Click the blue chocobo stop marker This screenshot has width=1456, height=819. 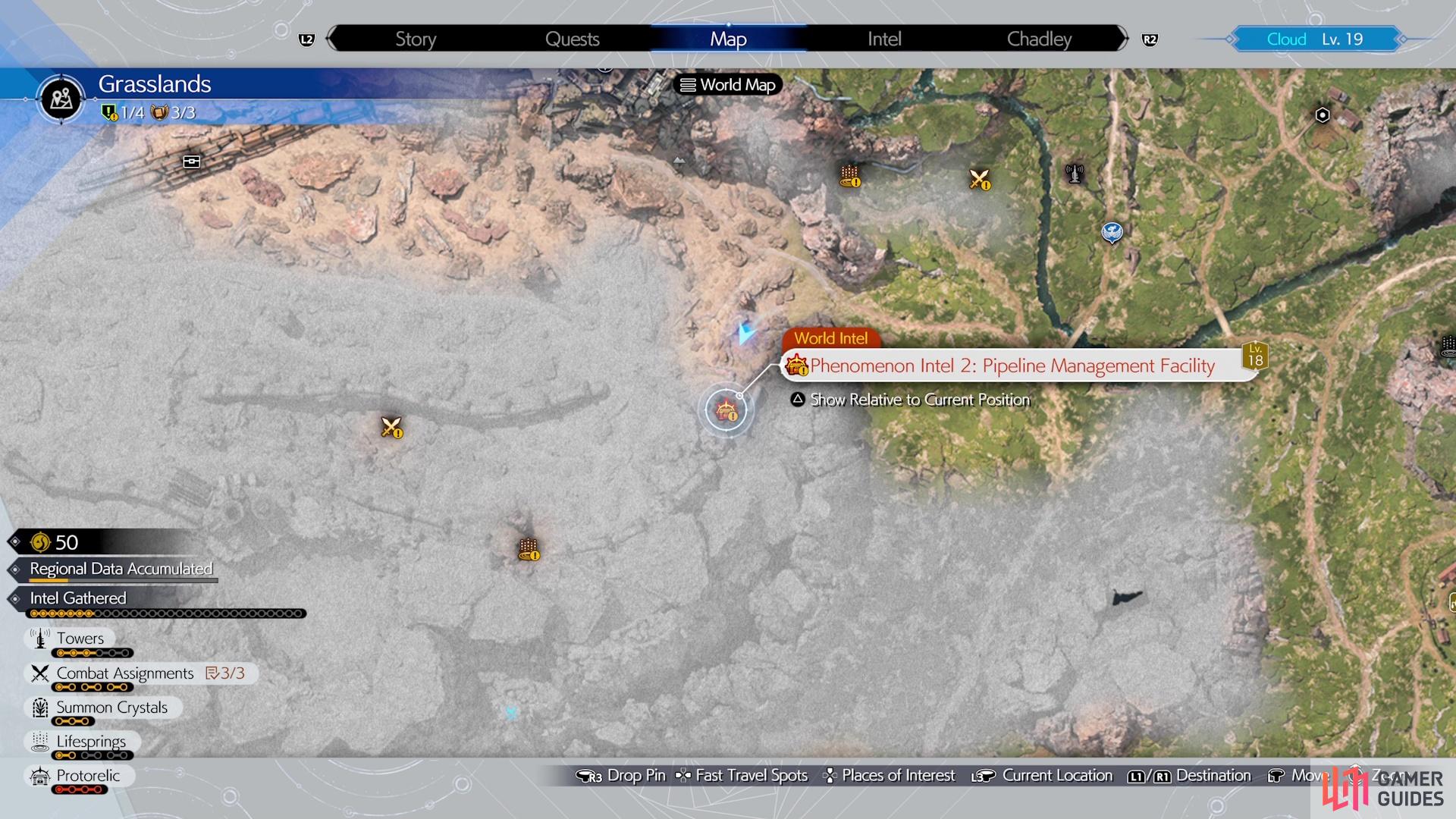click(x=1112, y=232)
